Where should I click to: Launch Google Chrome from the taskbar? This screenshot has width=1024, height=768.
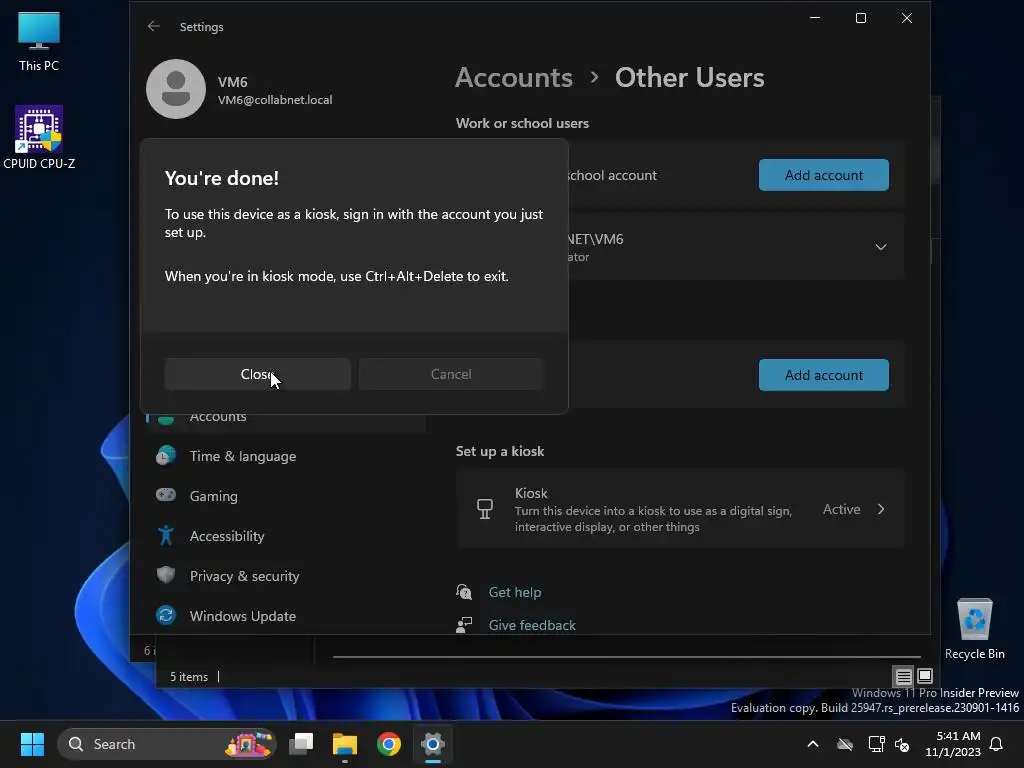pos(389,744)
